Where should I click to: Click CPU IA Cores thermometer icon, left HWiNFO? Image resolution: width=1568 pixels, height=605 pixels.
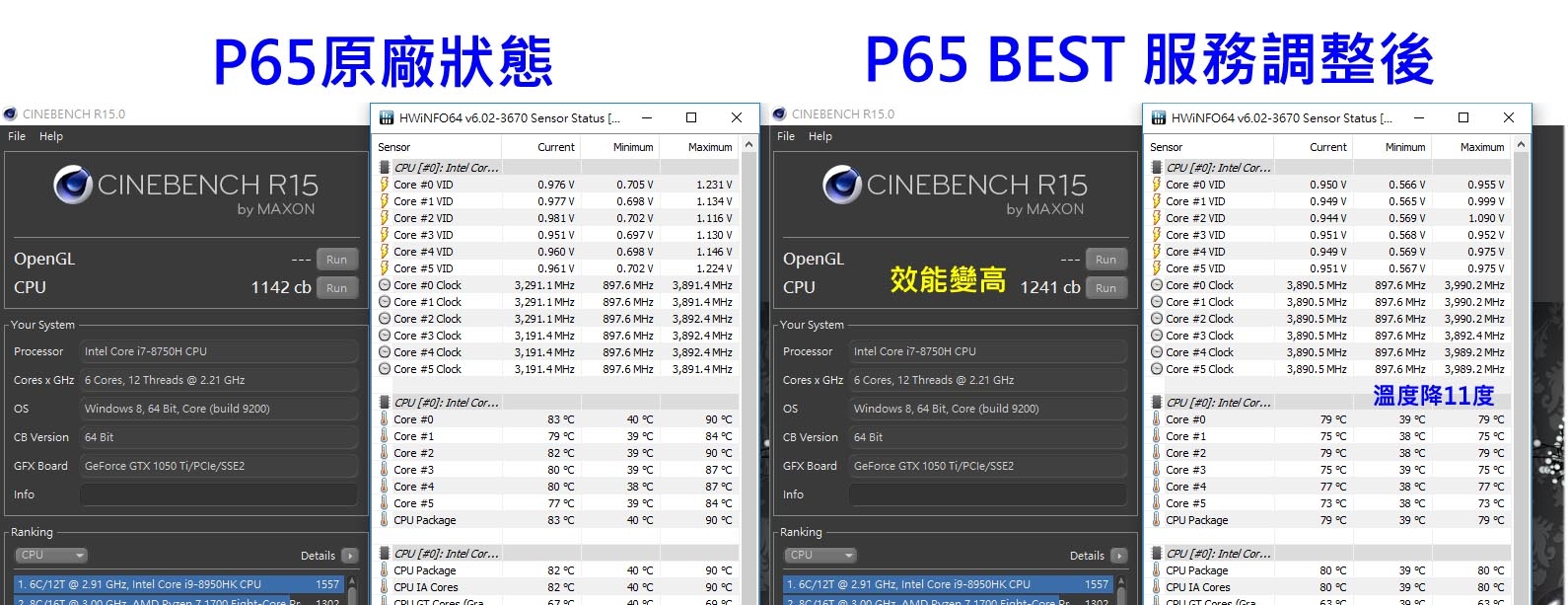(385, 587)
